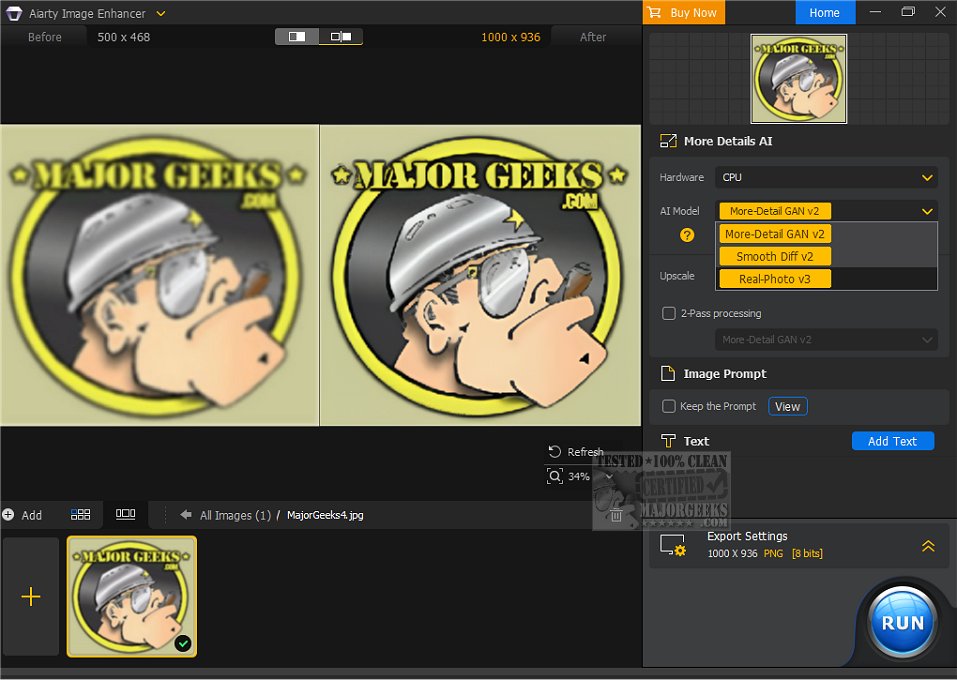Image resolution: width=957 pixels, height=680 pixels.
Task: Select the Before label tab
Action: [x=45, y=37]
